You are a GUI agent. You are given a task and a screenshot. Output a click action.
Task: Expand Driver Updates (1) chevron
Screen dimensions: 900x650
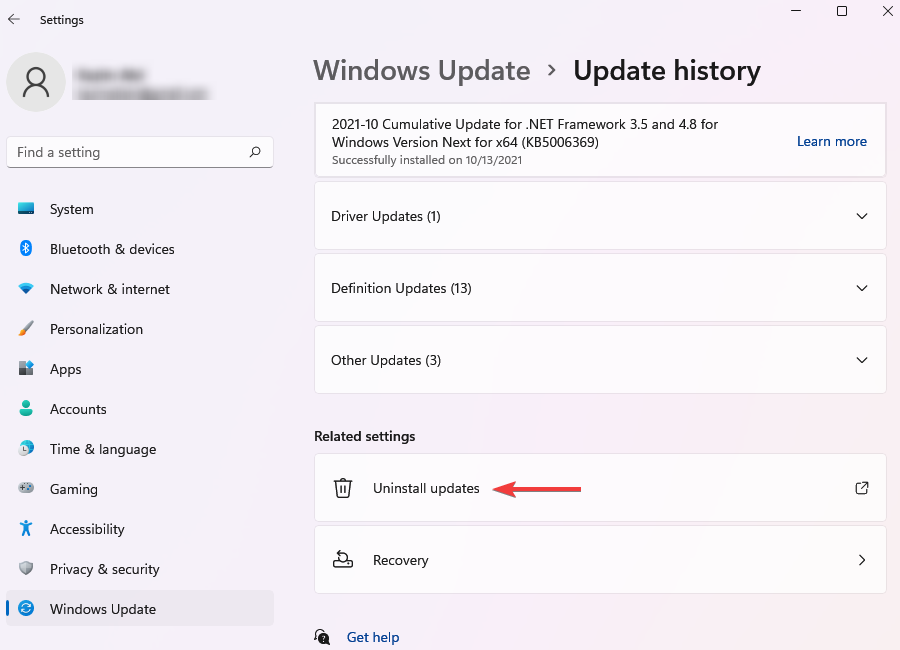[x=862, y=216]
